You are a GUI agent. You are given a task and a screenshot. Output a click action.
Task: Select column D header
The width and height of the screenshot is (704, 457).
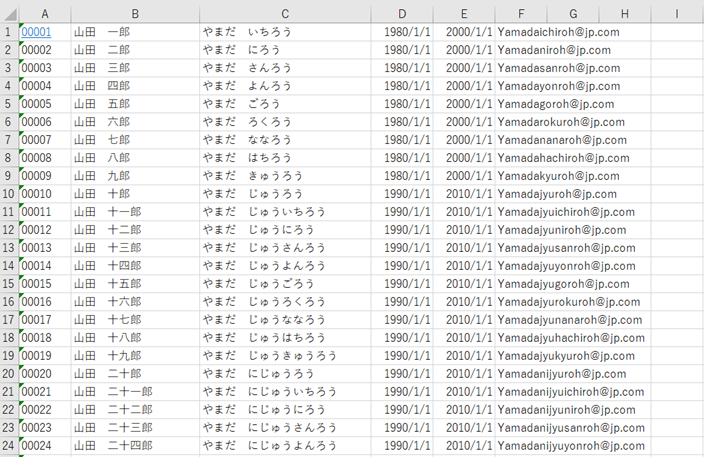[402, 14]
